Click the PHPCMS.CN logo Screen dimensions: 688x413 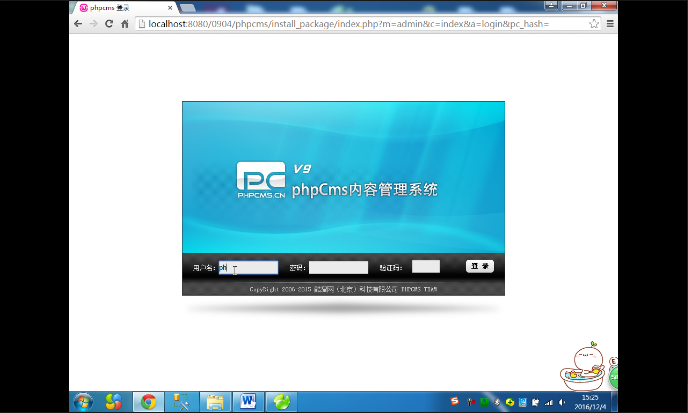pyautogui.click(x=261, y=180)
